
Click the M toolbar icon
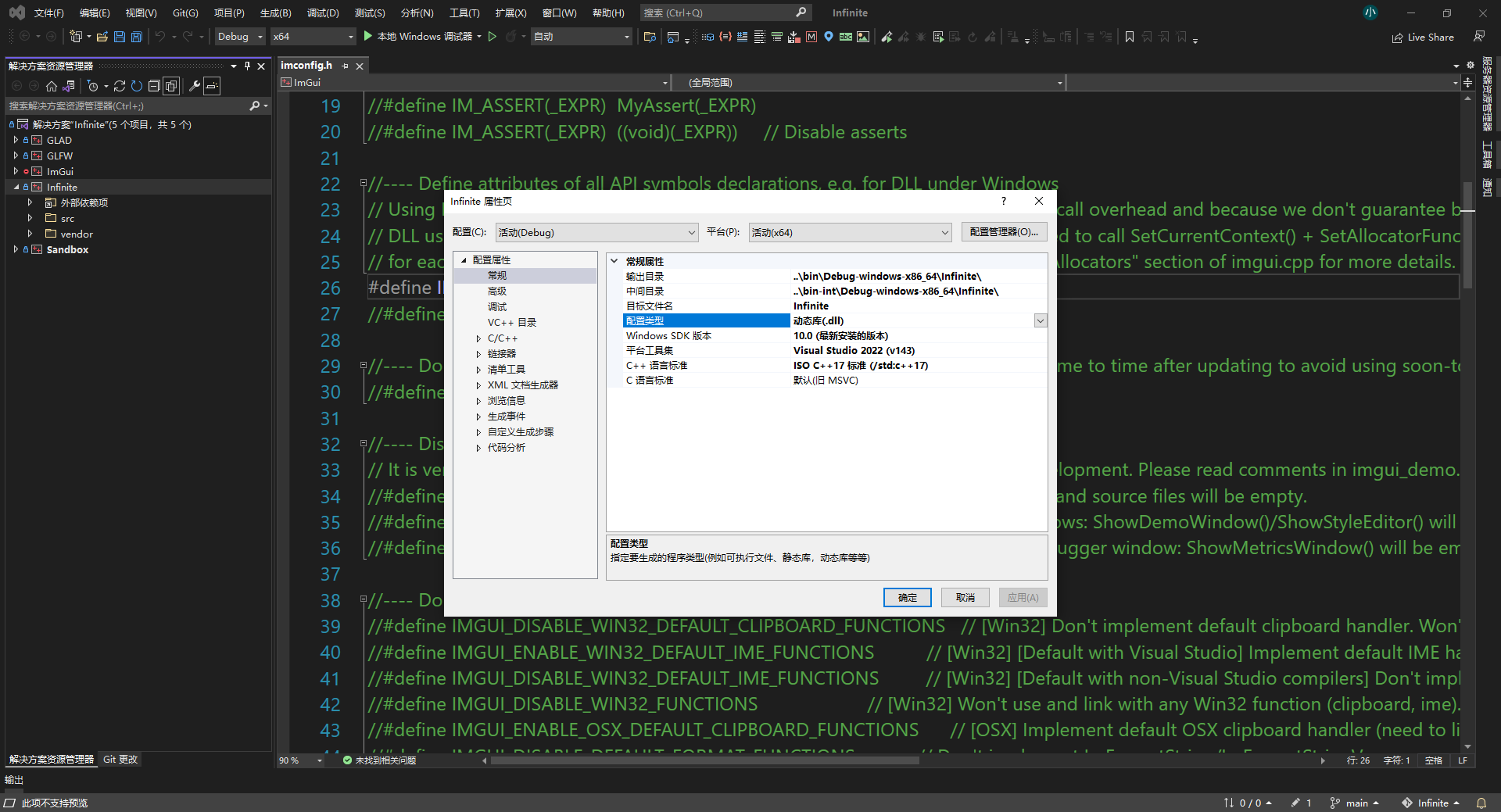[x=811, y=37]
